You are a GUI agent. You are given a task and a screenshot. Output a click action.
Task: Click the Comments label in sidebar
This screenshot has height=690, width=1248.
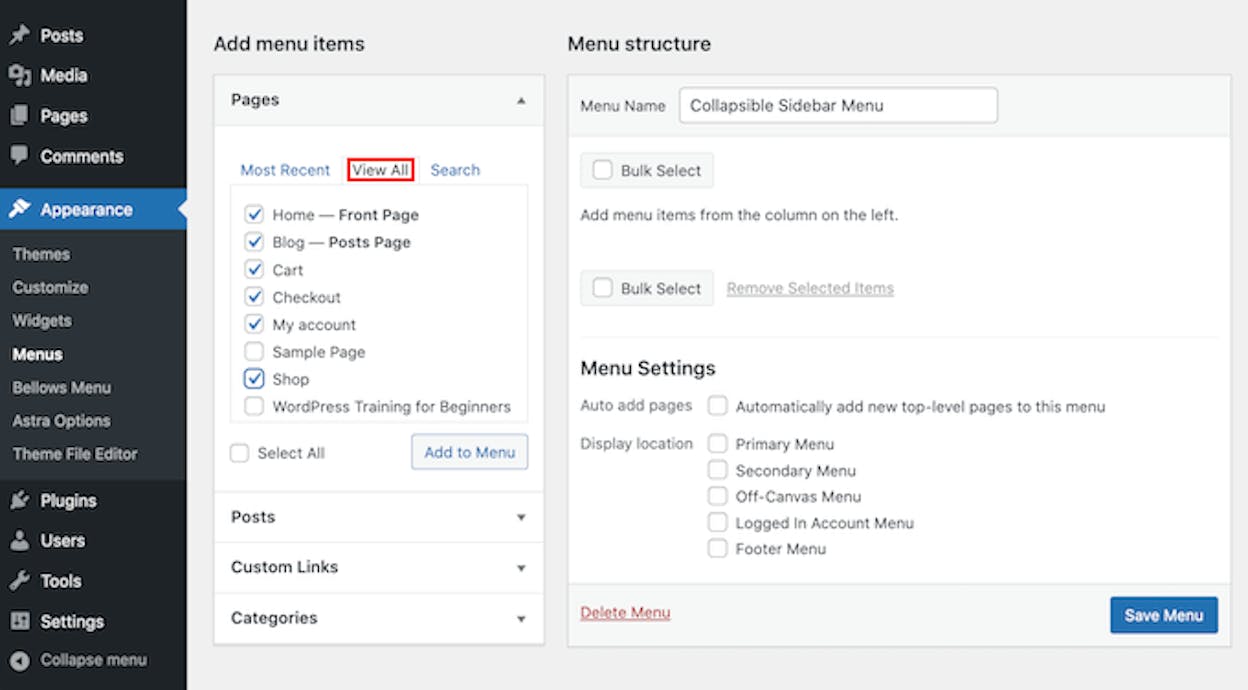point(82,156)
